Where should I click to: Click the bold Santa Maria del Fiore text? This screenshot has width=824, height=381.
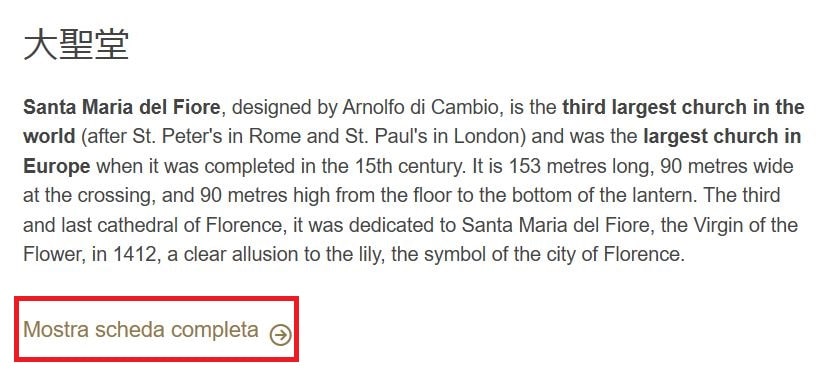tap(121, 107)
